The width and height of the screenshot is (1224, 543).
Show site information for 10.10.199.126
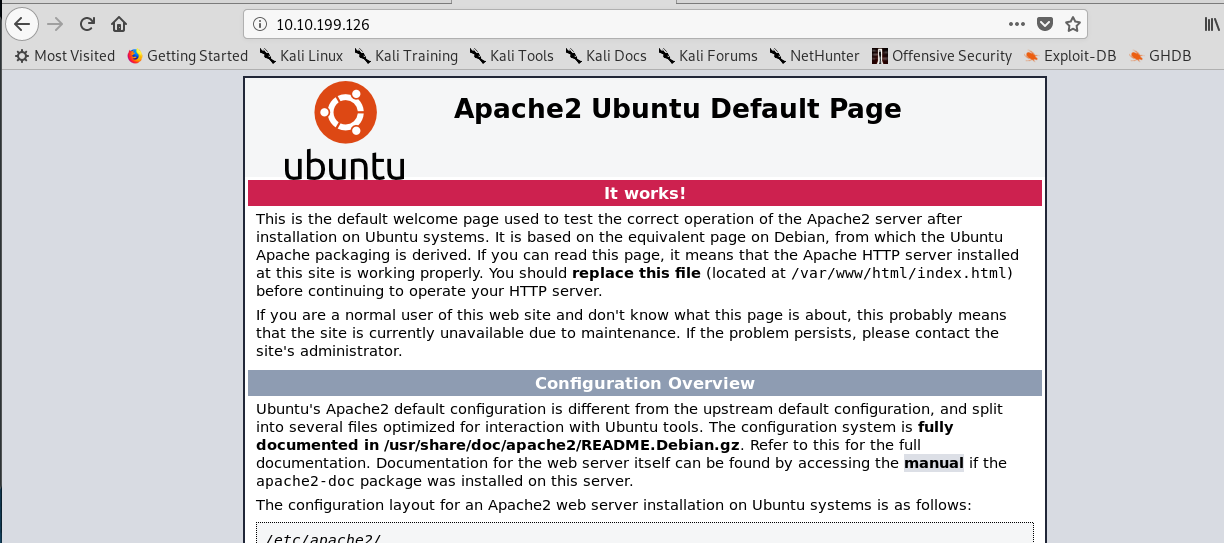tap(259, 23)
